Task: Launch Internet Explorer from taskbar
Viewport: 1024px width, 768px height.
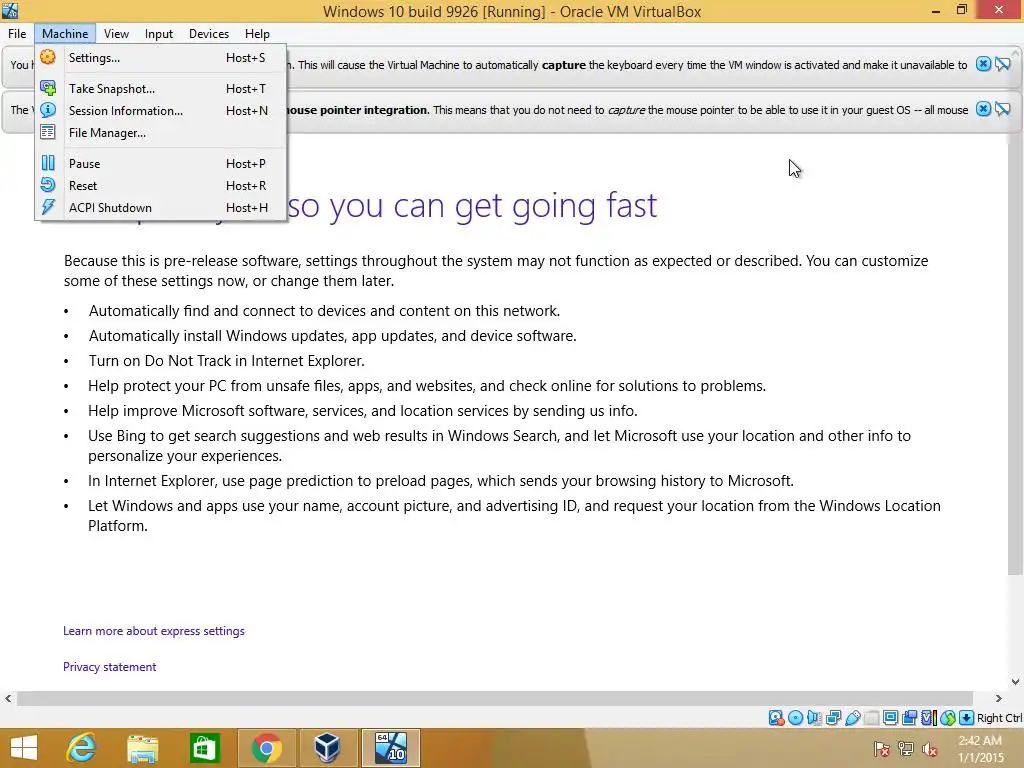Action: pos(82,748)
